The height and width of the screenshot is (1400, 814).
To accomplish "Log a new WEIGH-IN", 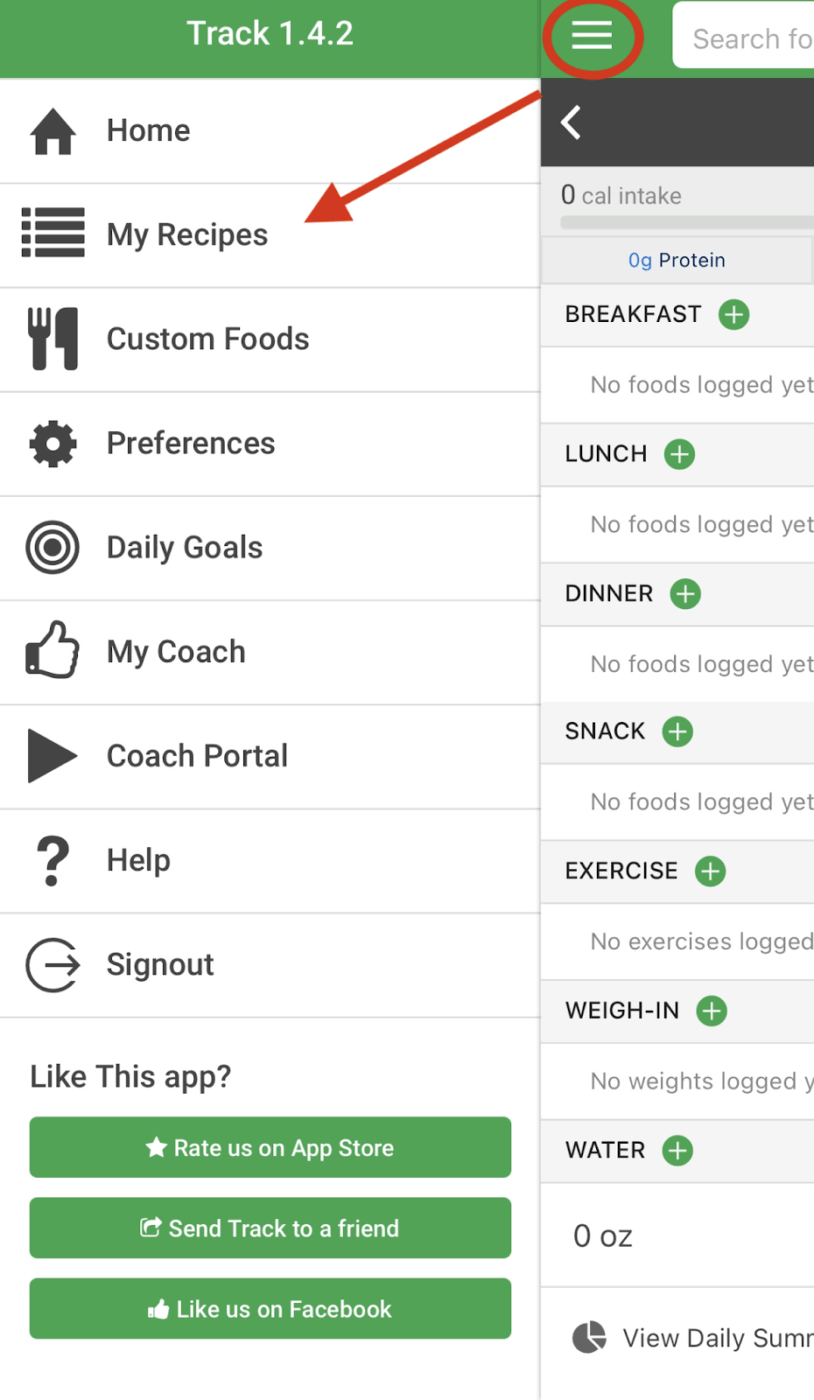I will (711, 1011).
